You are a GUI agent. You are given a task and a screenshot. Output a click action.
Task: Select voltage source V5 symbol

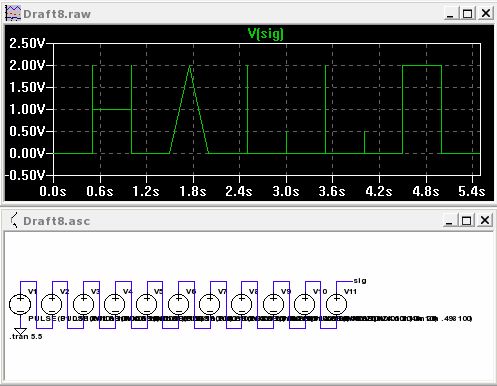click(x=147, y=304)
